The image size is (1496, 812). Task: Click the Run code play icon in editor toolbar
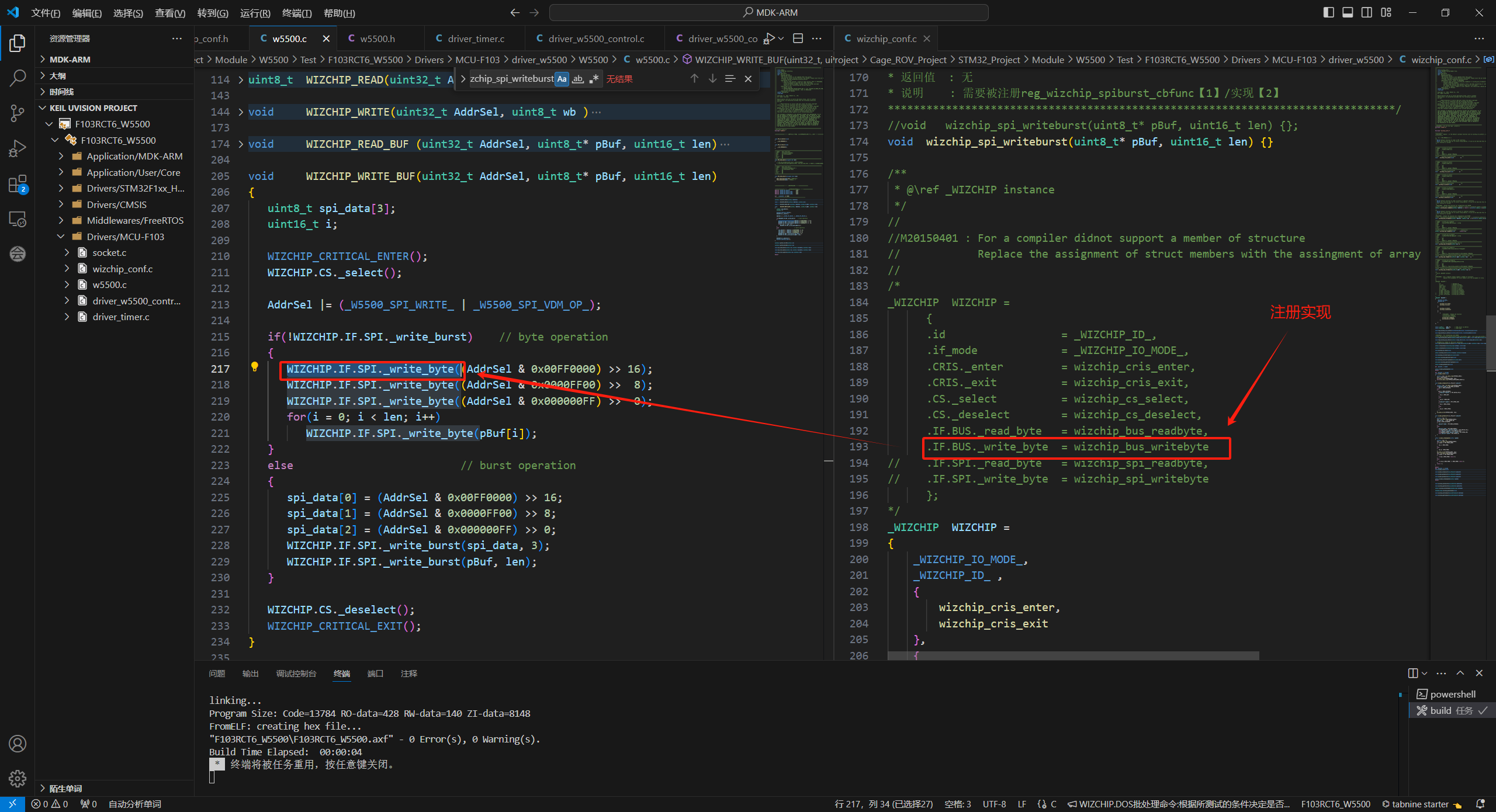770,39
